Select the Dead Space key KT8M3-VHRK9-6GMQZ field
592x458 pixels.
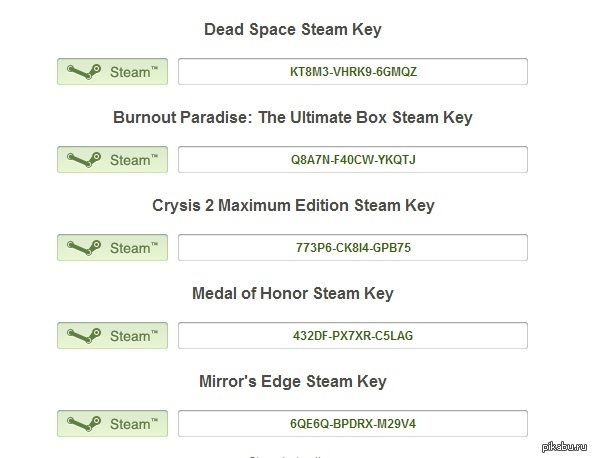coord(353,71)
